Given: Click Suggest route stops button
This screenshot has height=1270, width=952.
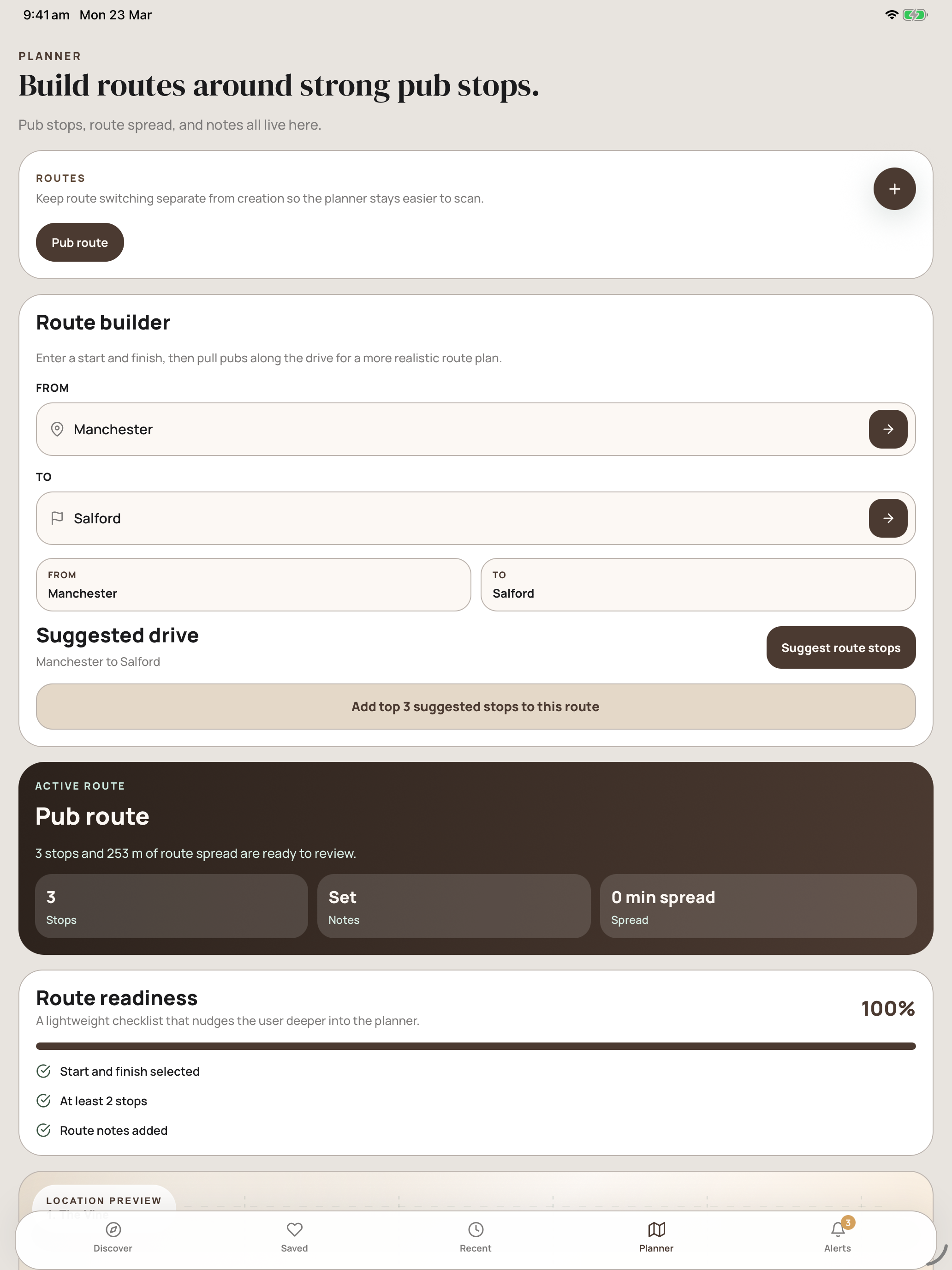Looking at the screenshot, I should coord(841,647).
